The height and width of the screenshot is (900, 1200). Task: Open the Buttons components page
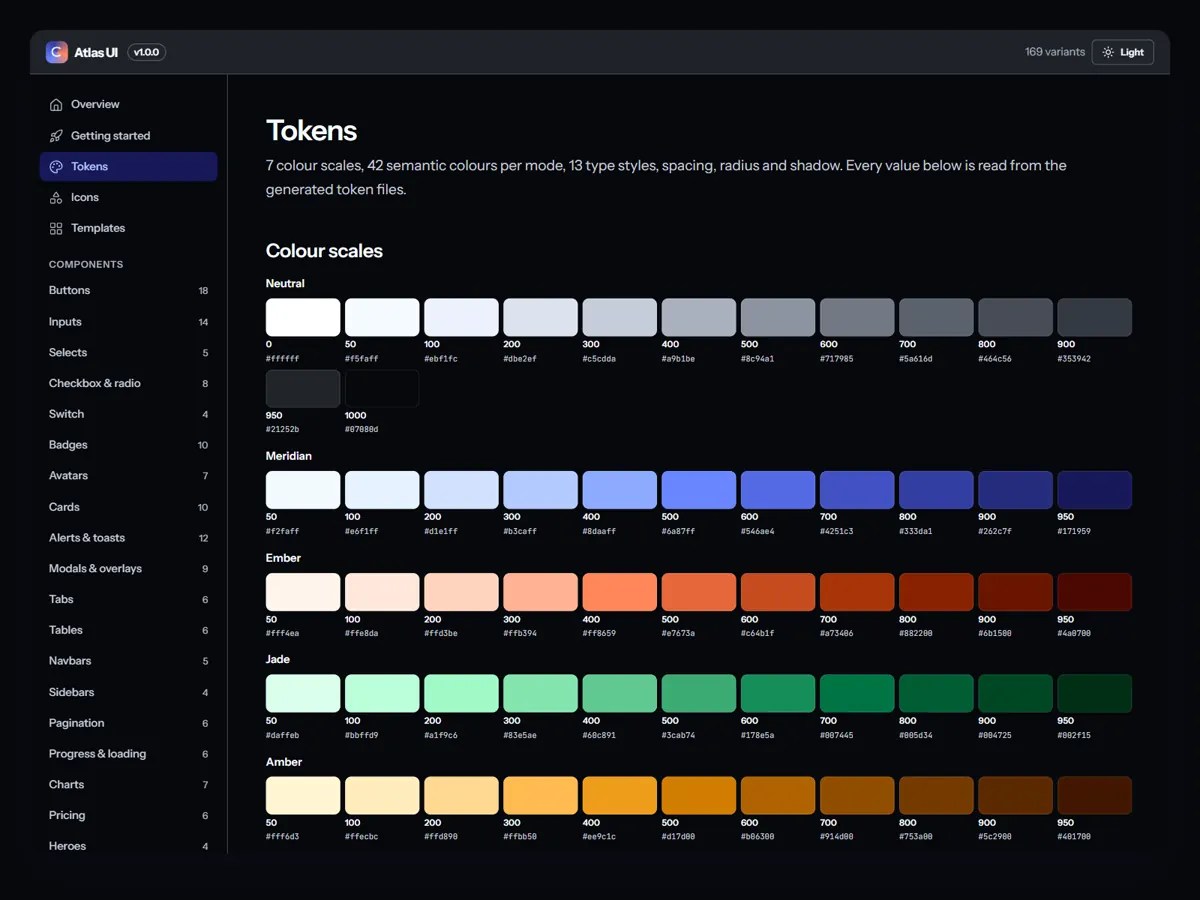click(128, 290)
